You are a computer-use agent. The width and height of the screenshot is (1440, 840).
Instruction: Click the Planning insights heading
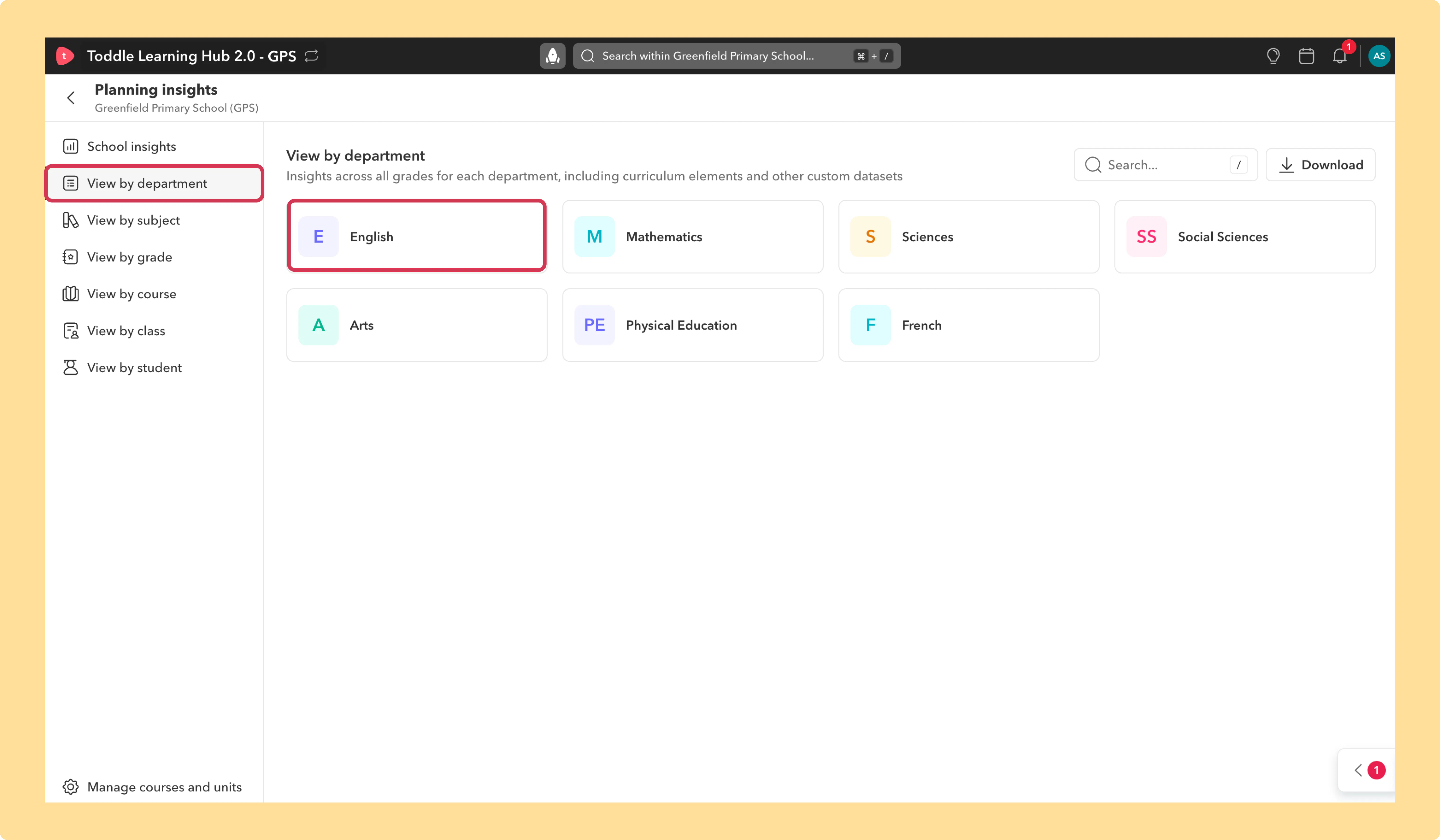pyautogui.click(x=156, y=90)
